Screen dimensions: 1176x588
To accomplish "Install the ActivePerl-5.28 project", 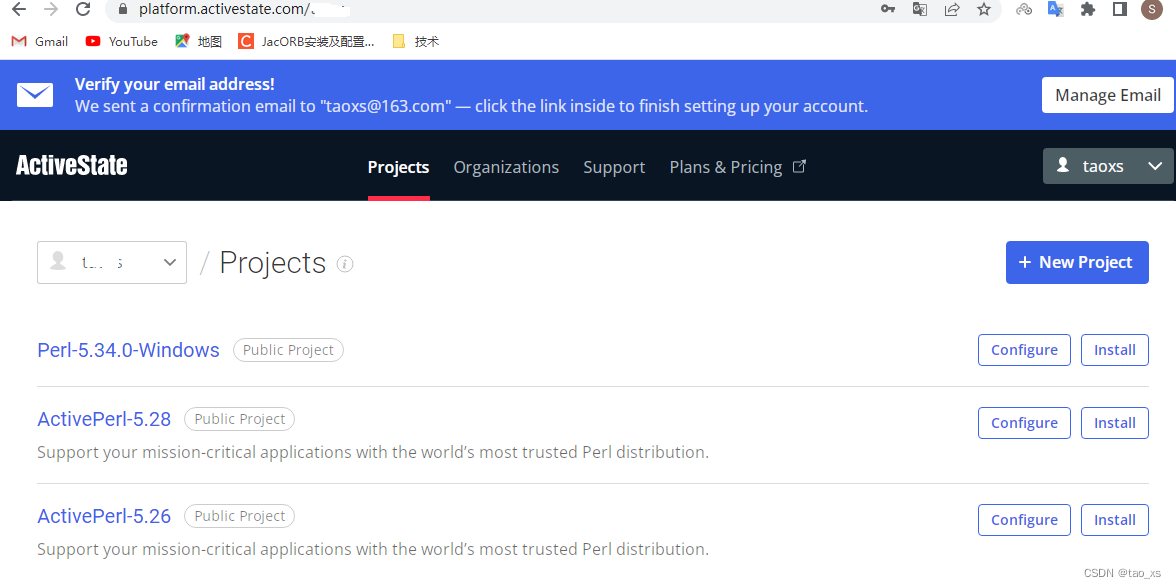I will click(x=1114, y=423).
